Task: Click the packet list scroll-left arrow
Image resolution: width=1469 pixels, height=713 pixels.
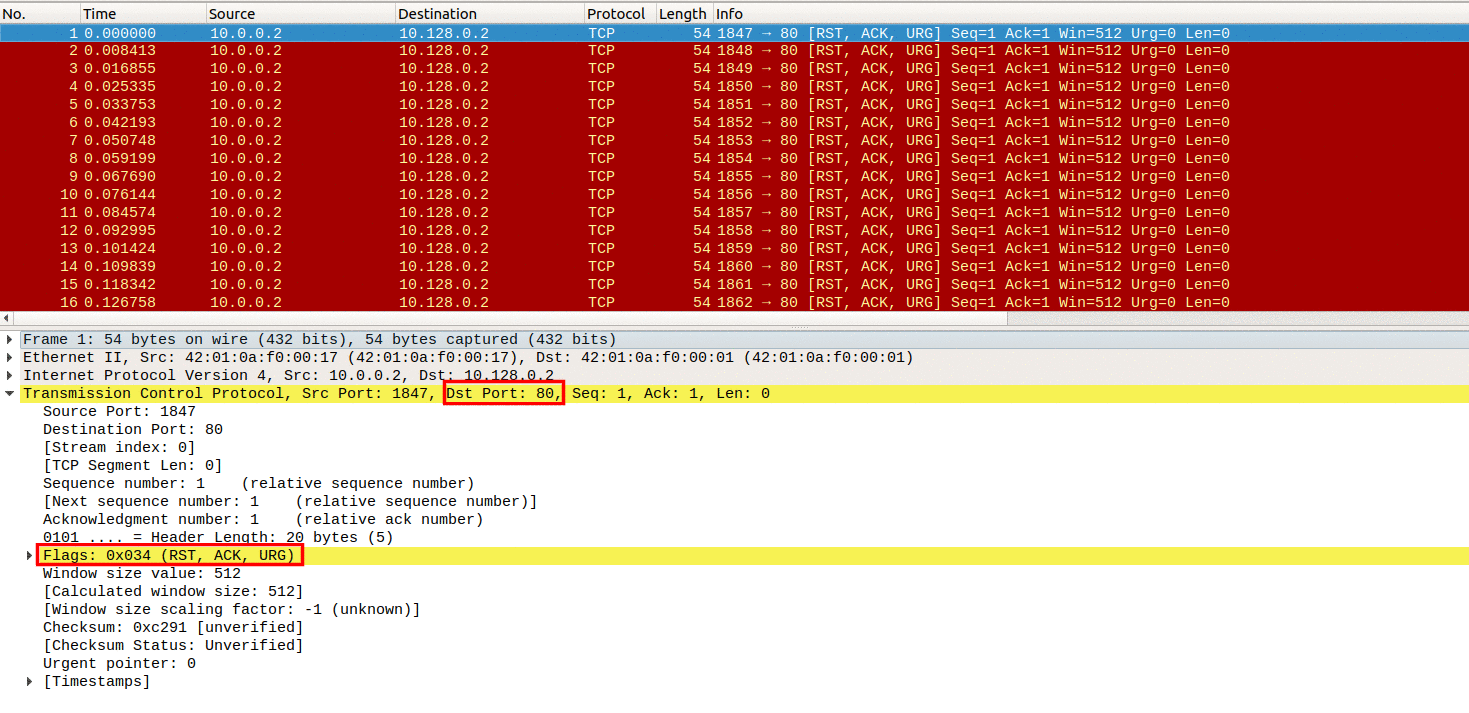Action: point(5,318)
